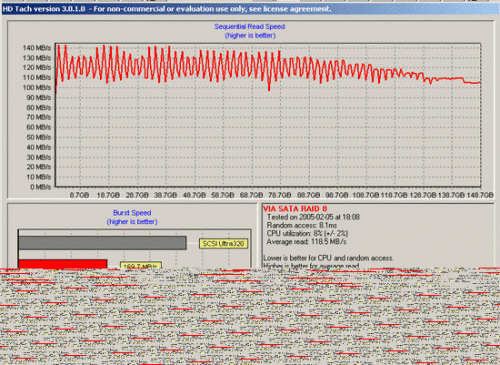This screenshot has width=500, height=365.
Task: Click the 68.7GB position label
Action: click(251, 195)
